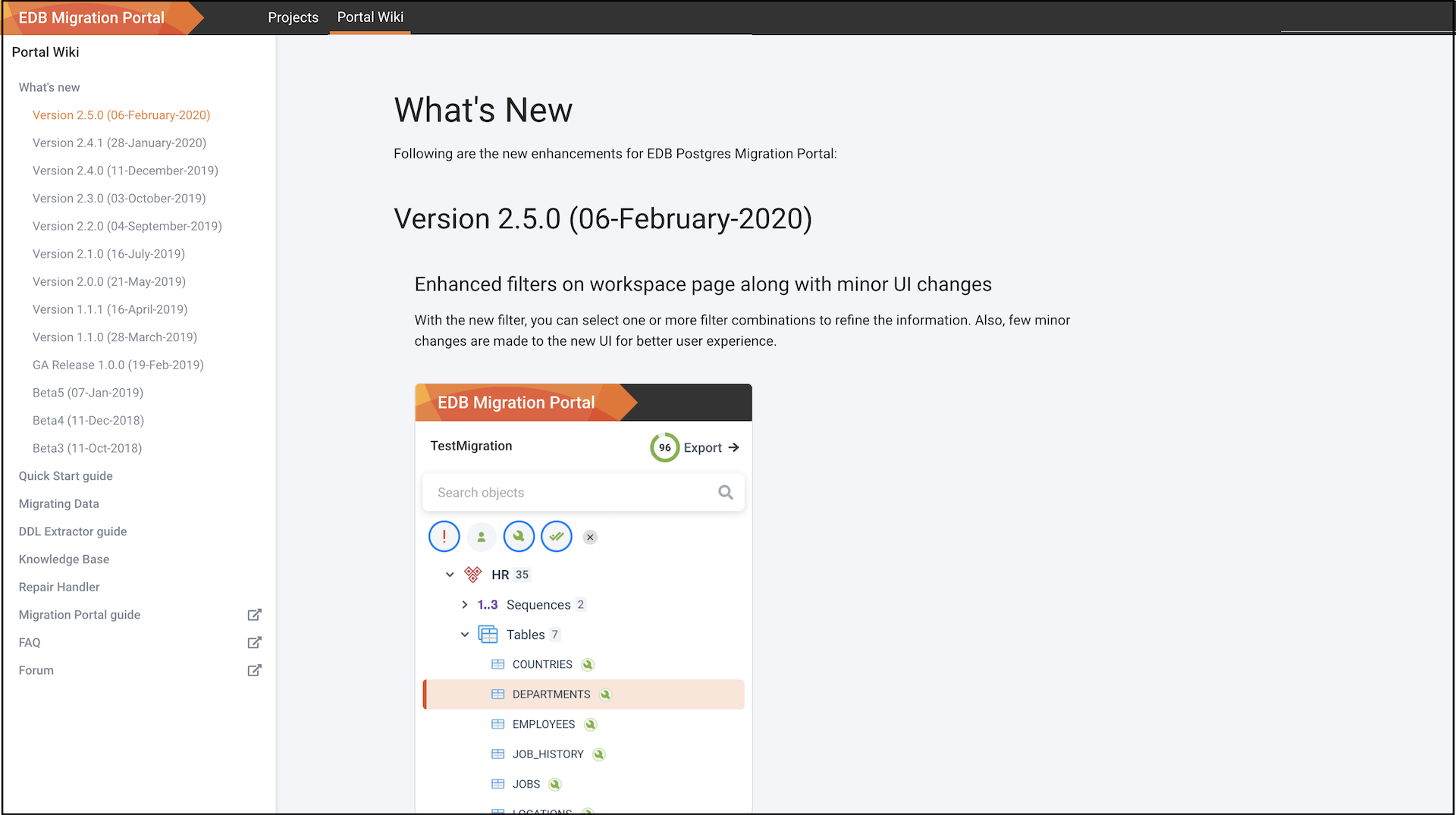The width and height of the screenshot is (1456, 815).
Task: Open Beta3 (11-Oct-2018) release notes
Action: [x=87, y=449]
